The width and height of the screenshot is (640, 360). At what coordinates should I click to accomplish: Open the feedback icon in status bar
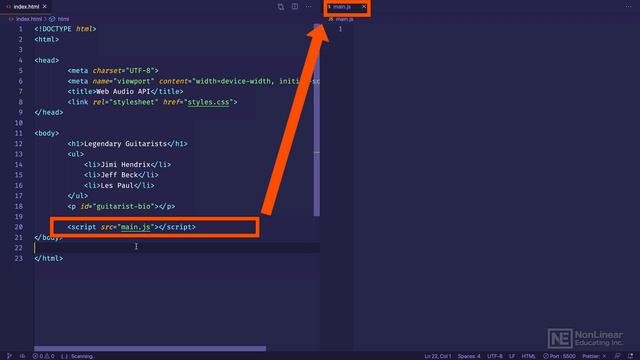pos(618,356)
